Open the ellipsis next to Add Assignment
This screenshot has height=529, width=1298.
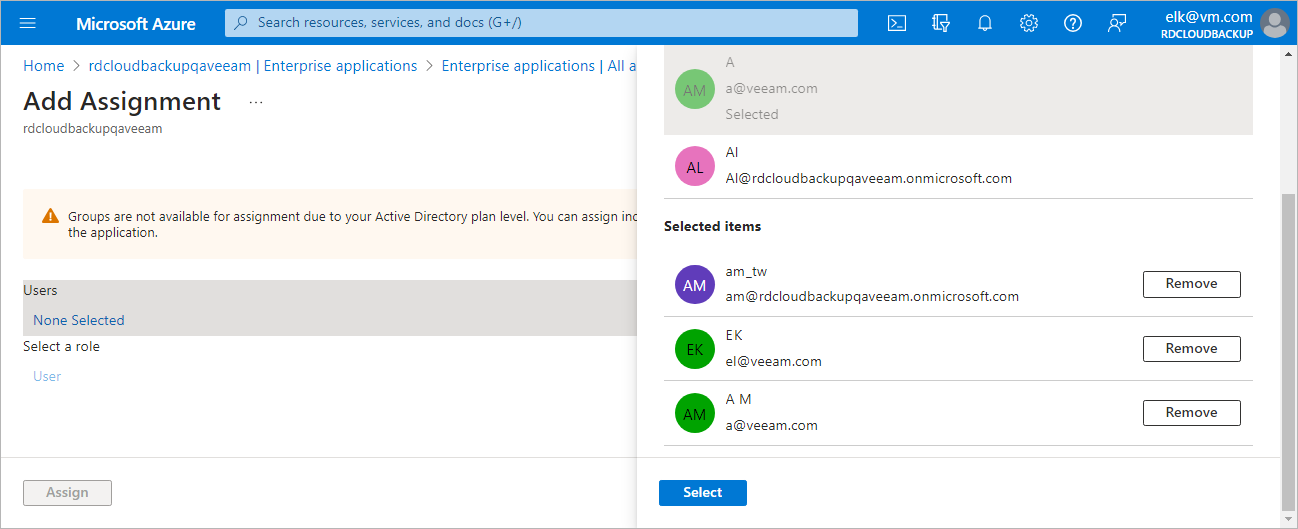pyautogui.click(x=256, y=102)
